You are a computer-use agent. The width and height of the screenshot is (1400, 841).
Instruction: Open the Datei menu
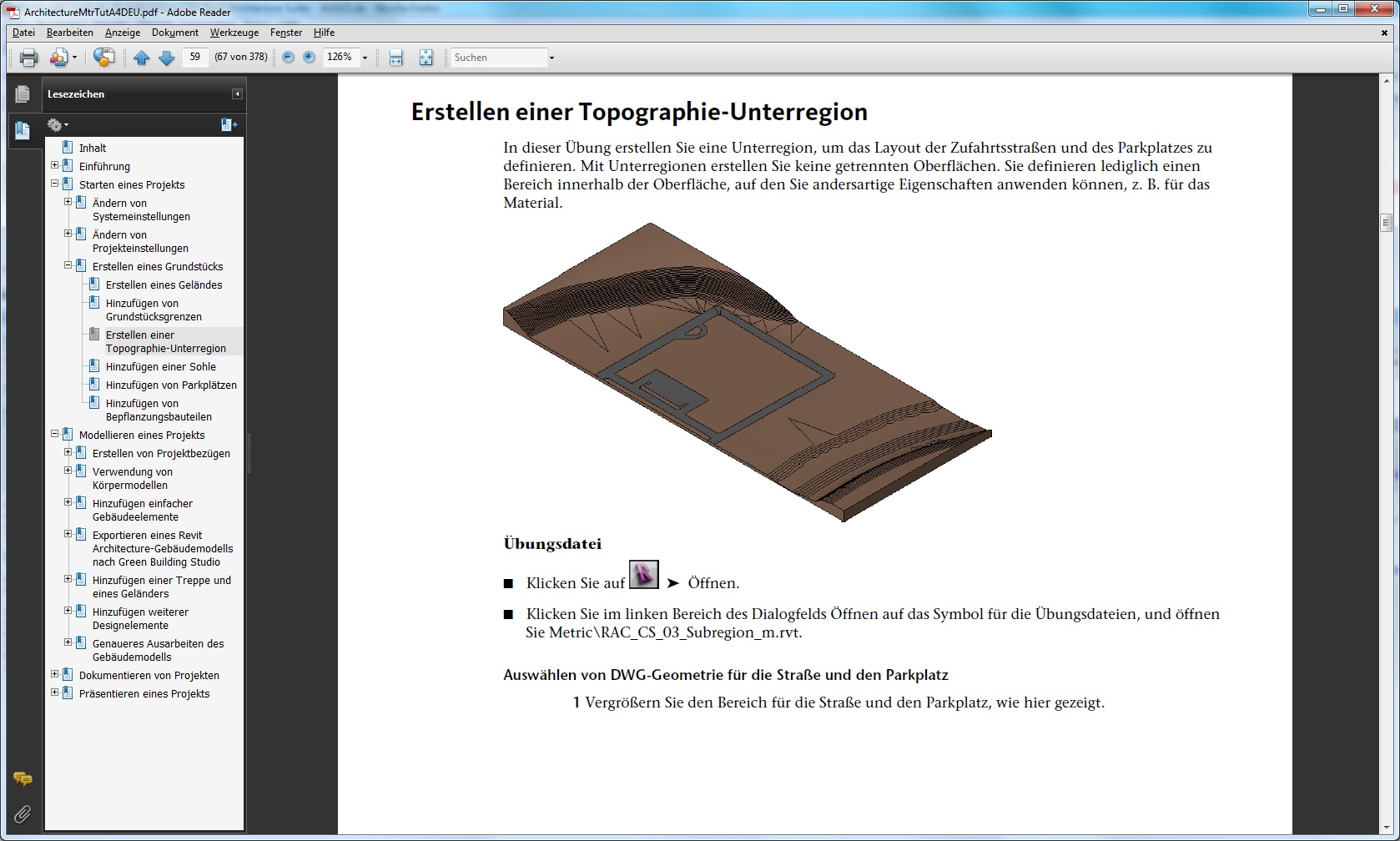coord(23,33)
